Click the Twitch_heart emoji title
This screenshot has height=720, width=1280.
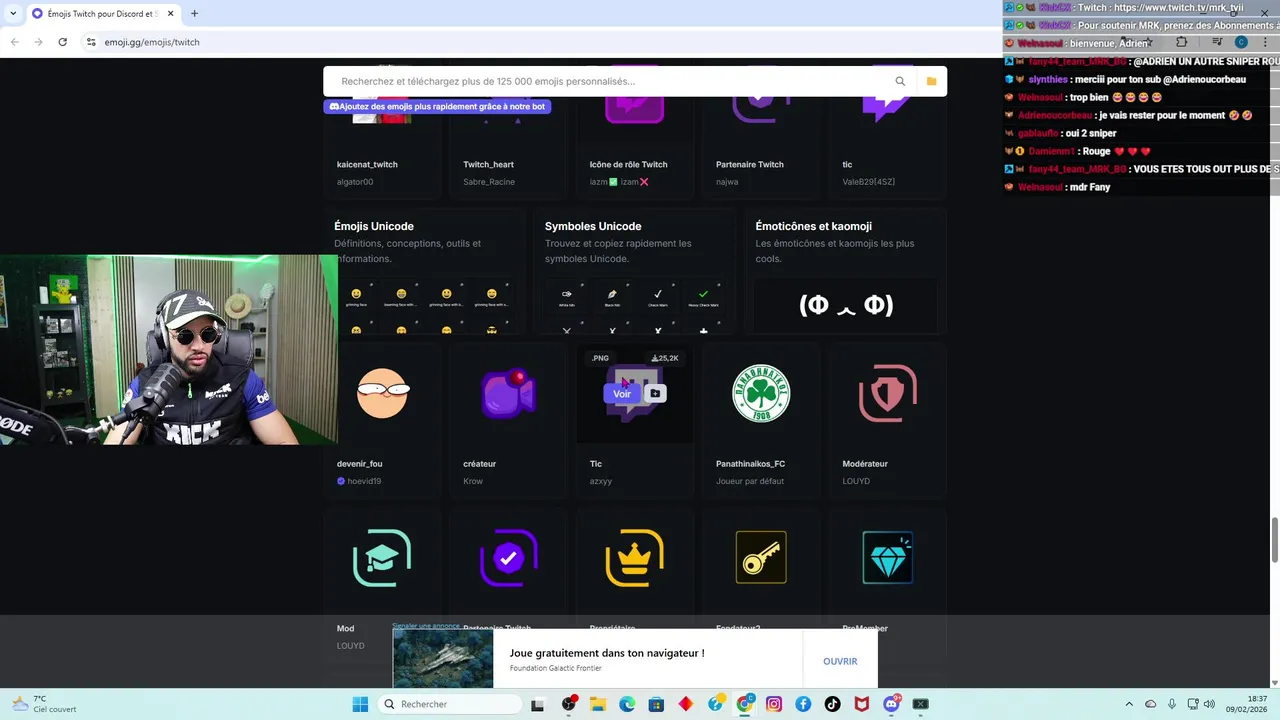[x=488, y=164]
